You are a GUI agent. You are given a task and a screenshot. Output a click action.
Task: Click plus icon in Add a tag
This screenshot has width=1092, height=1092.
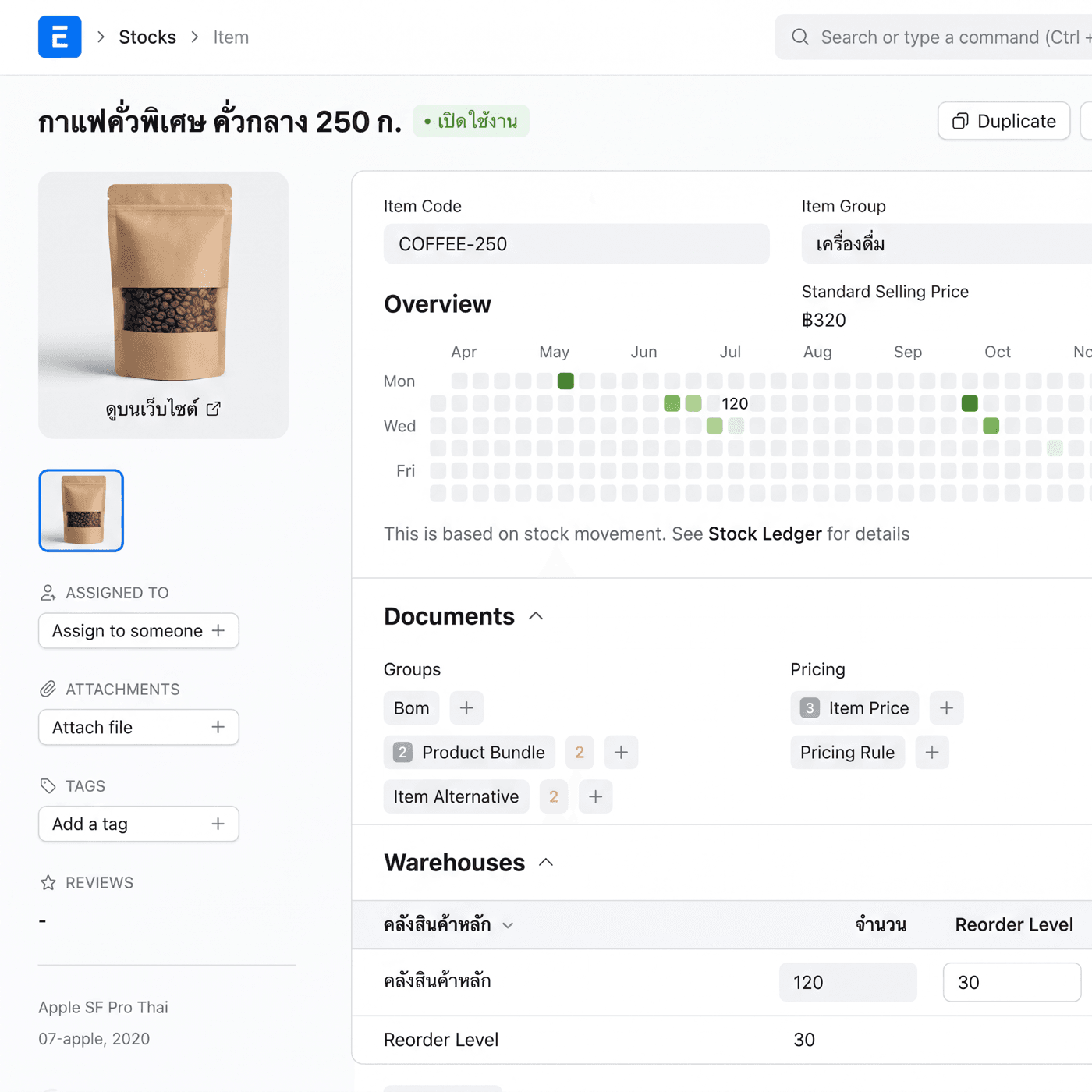[218, 824]
